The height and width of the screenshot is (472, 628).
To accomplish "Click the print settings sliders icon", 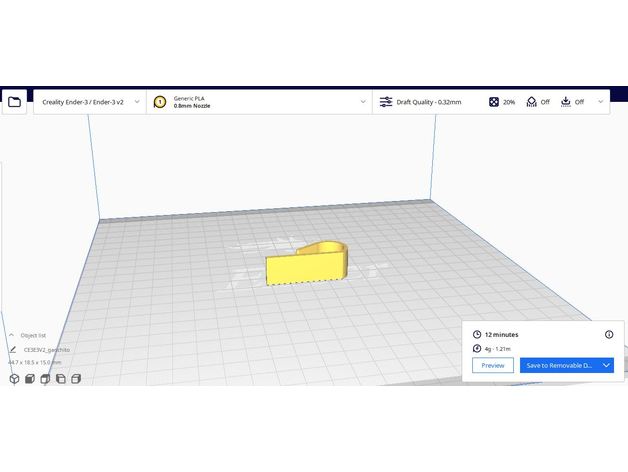I will (386, 102).
